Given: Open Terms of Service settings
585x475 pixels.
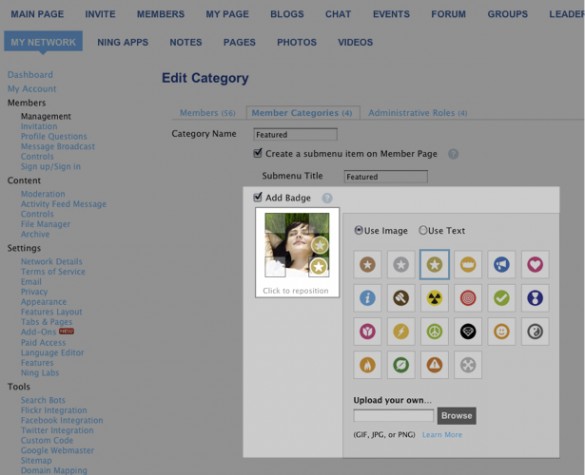Looking at the screenshot, I should coord(53,271).
